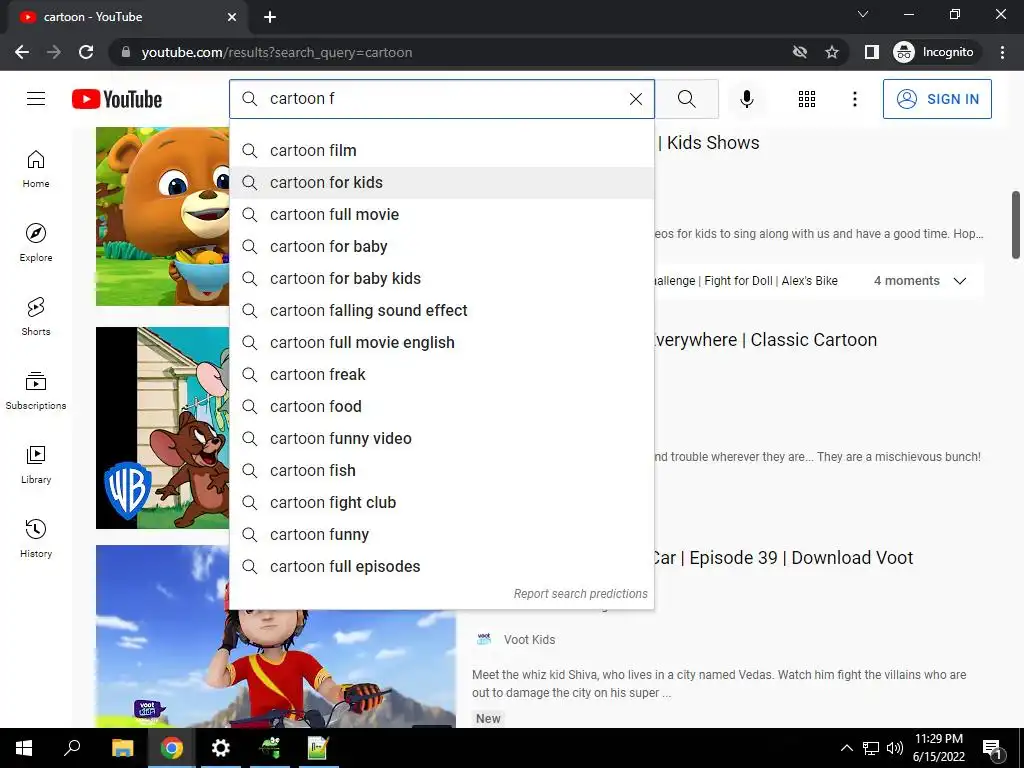Click the browser forward arrow
1024x768 pixels.
pyautogui.click(x=54, y=52)
